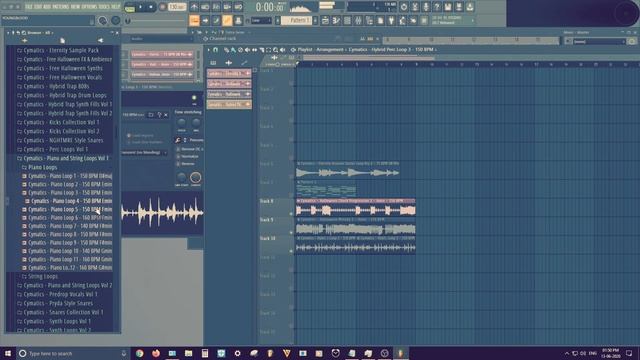Click the tempo 130 field

point(177,7)
